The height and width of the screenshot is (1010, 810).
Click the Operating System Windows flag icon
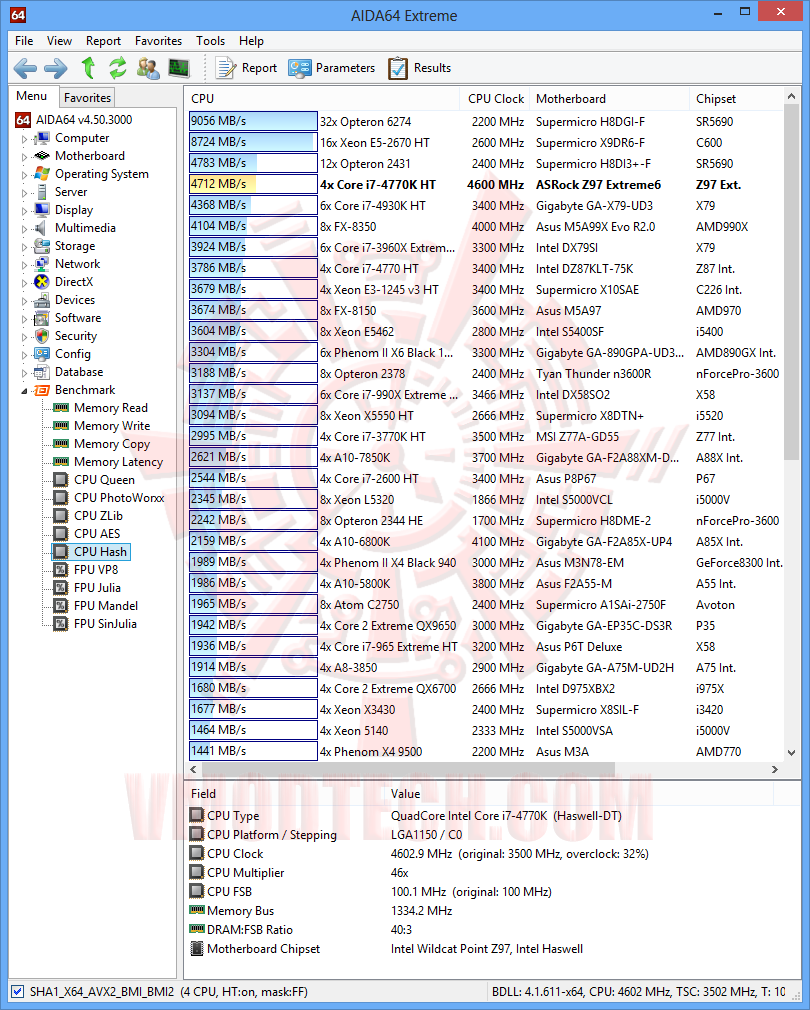coord(42,174)
